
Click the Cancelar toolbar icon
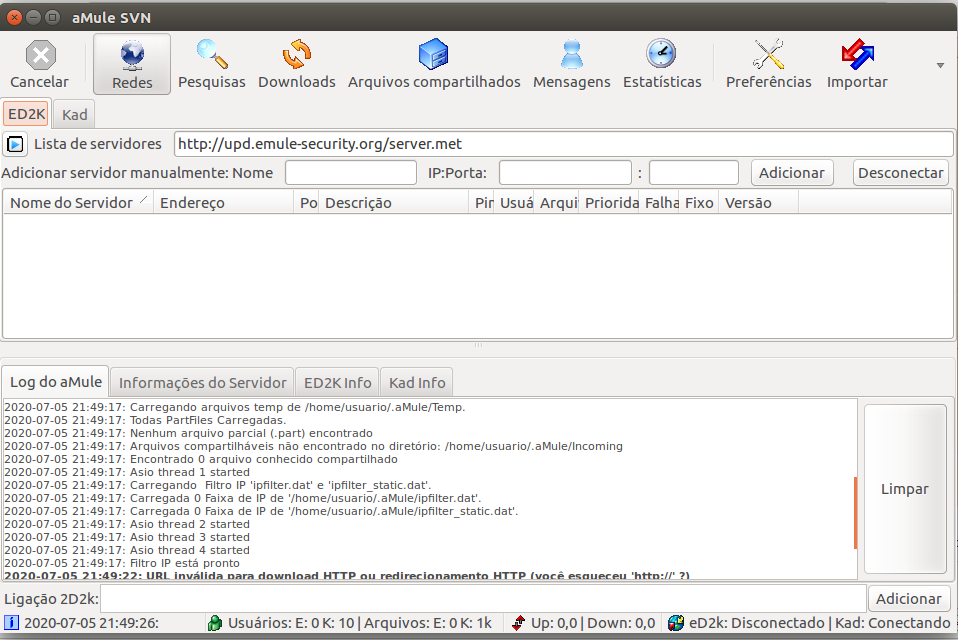point(40,64)
